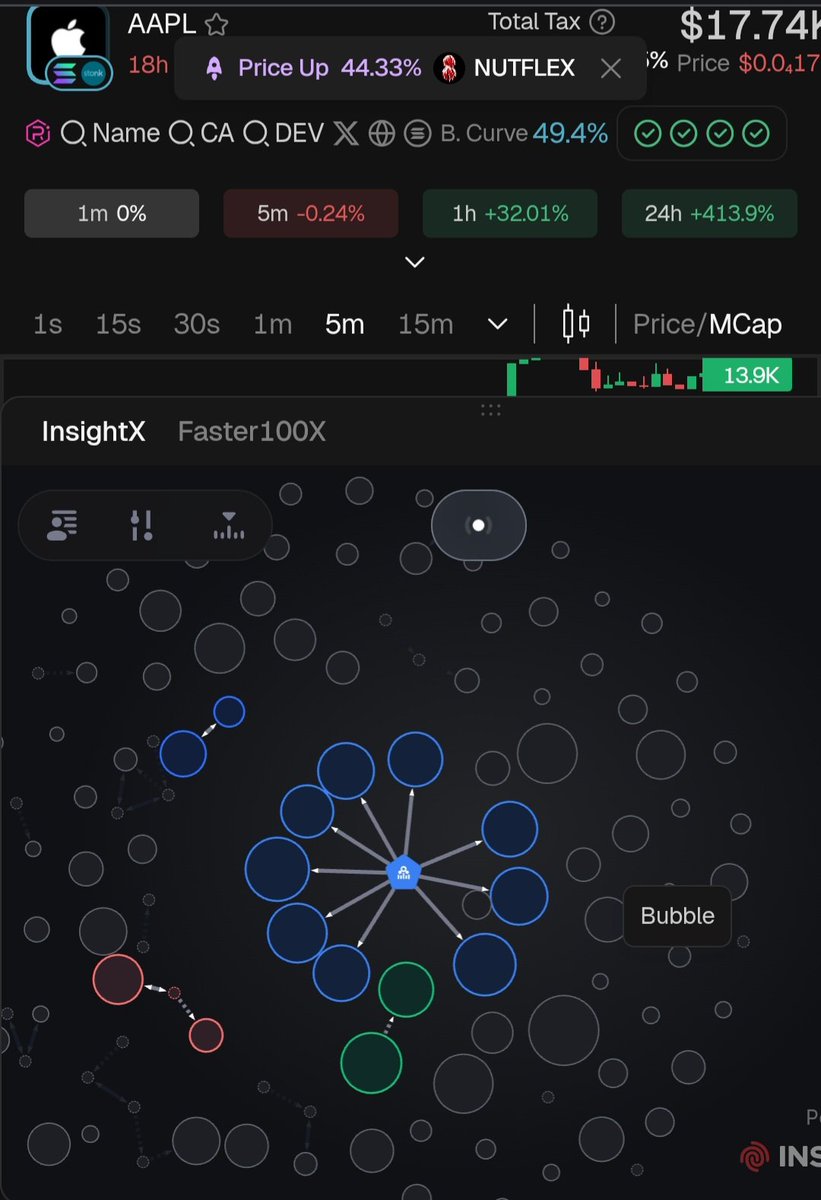Image resolution: width=821 pixels, height=1200 pixels.
Task: Open the website globe icon
Action: coord(382,134)
